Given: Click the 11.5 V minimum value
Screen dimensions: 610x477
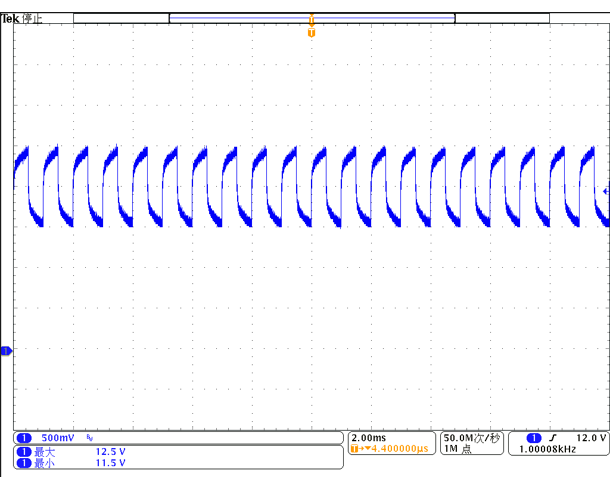Looking at the screenshot, I should (110, 463).
